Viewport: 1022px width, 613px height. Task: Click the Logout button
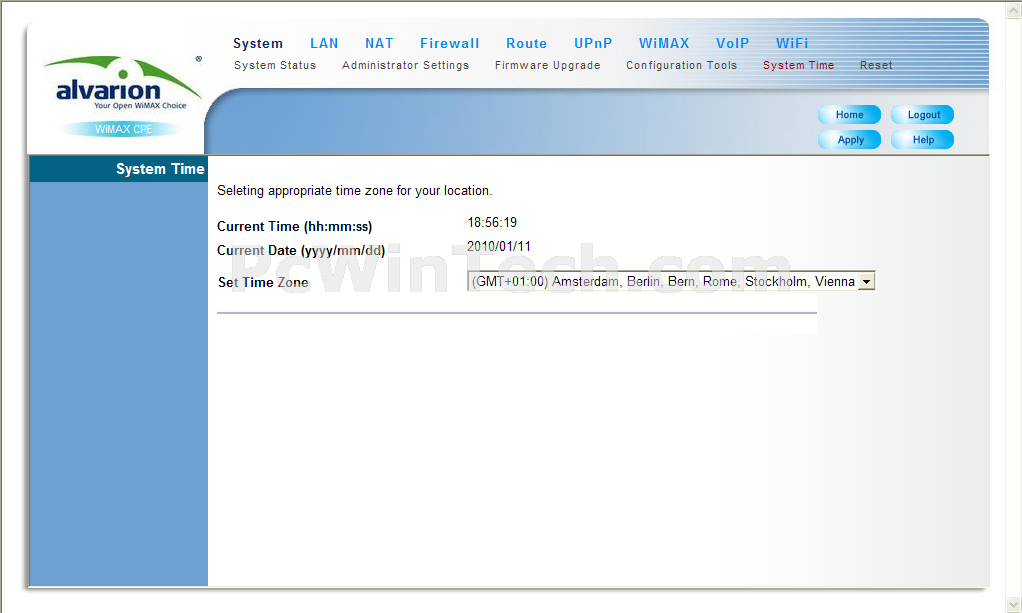pyautogui.click(x=923, y=115)
